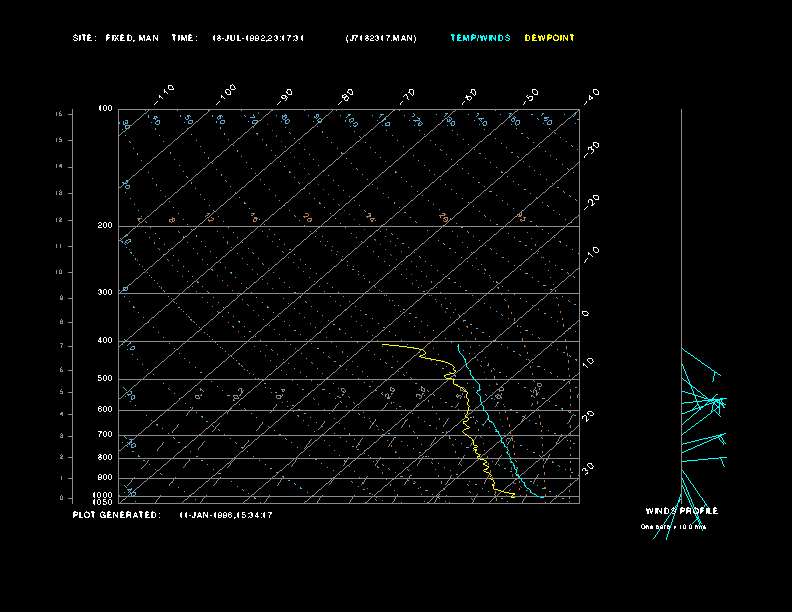Click the 3 km tick on height scale
Viewport: 792px width, 612px height.
(x=62, y=436)
